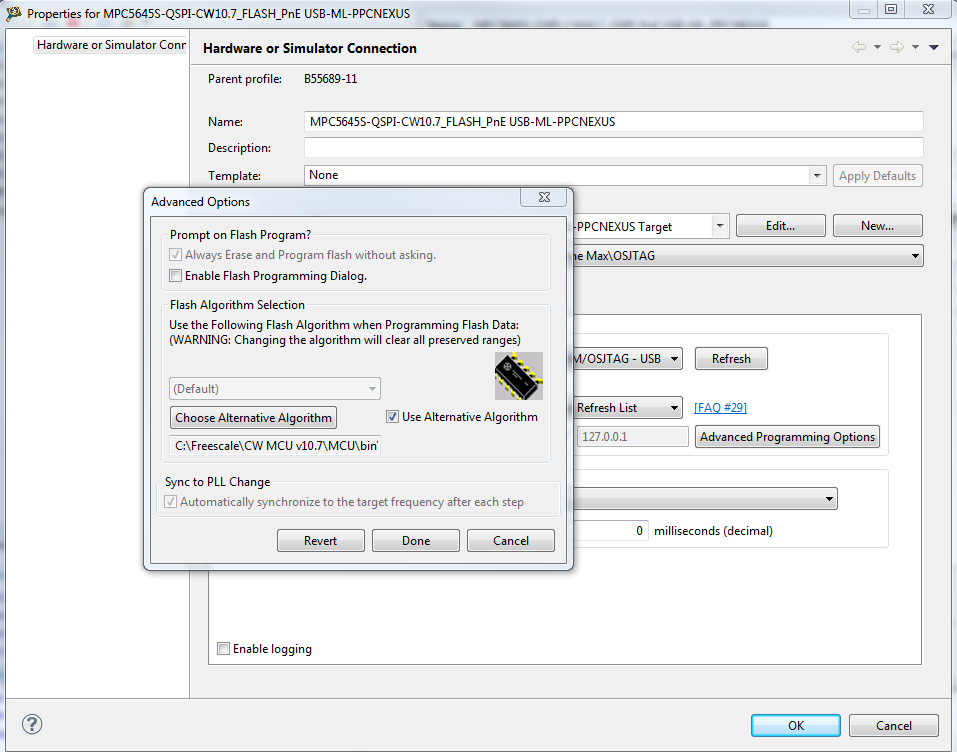The image size is (957, 752).
Task: Click the Properties window title icon
Action: coord(13,13)
